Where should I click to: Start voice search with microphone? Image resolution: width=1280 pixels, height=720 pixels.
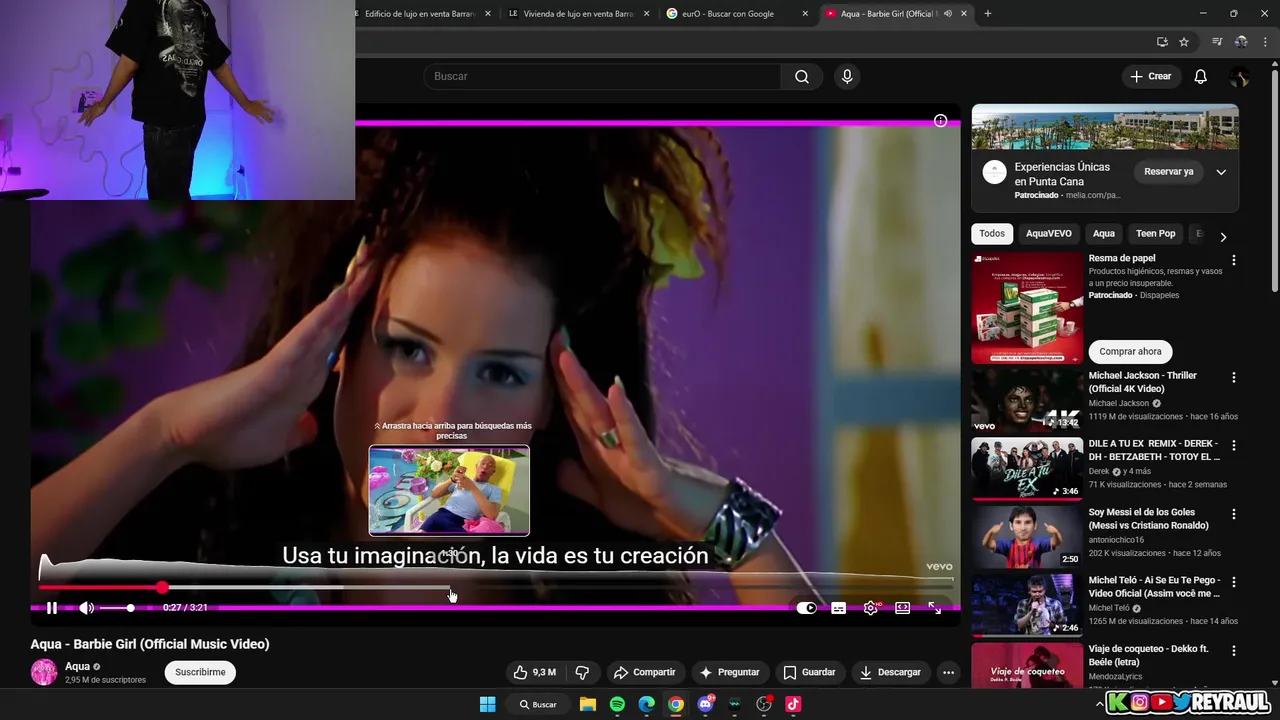(847, 76)
